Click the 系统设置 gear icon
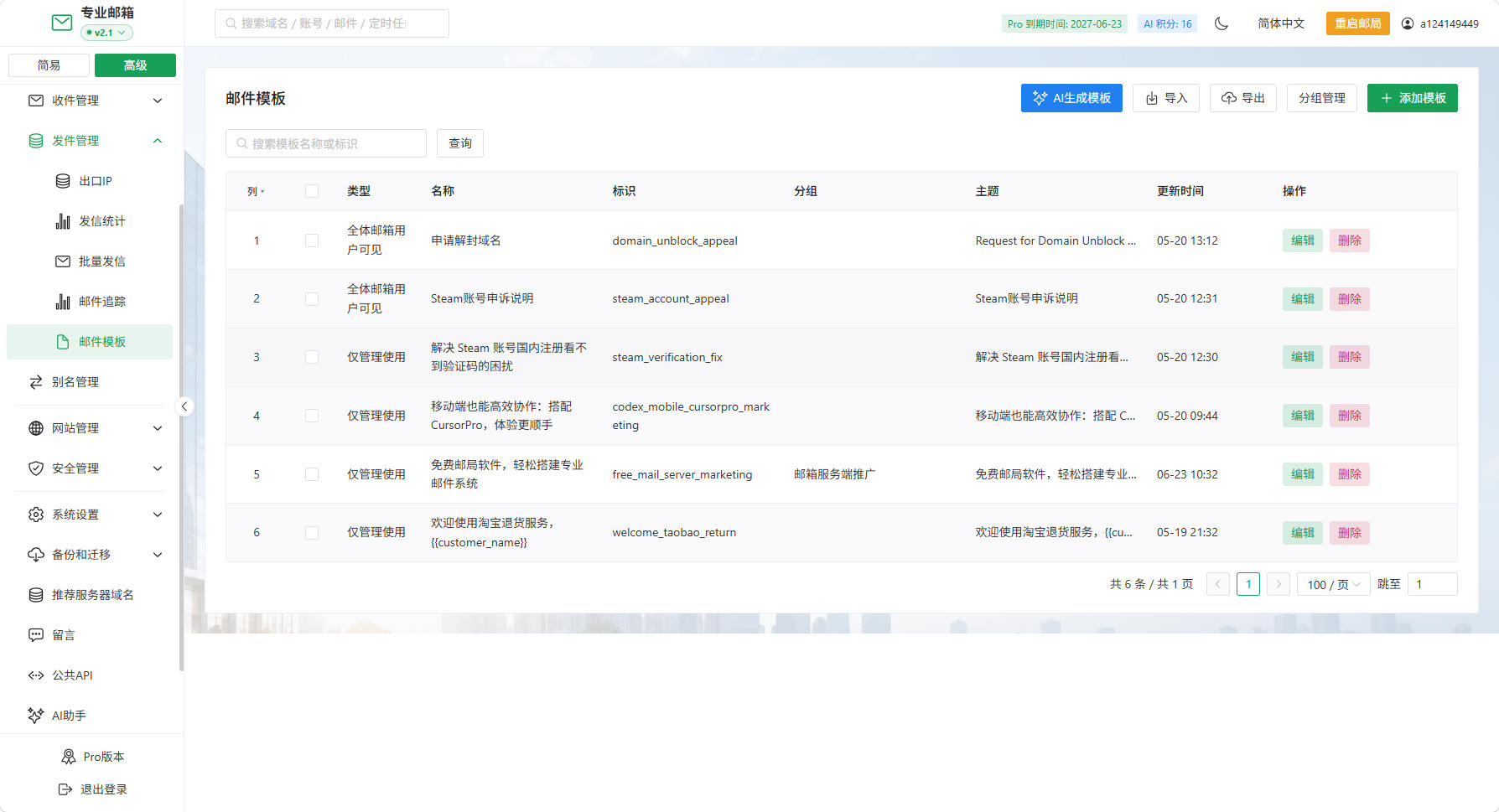Screen dimensions: 1499x812 36,515
